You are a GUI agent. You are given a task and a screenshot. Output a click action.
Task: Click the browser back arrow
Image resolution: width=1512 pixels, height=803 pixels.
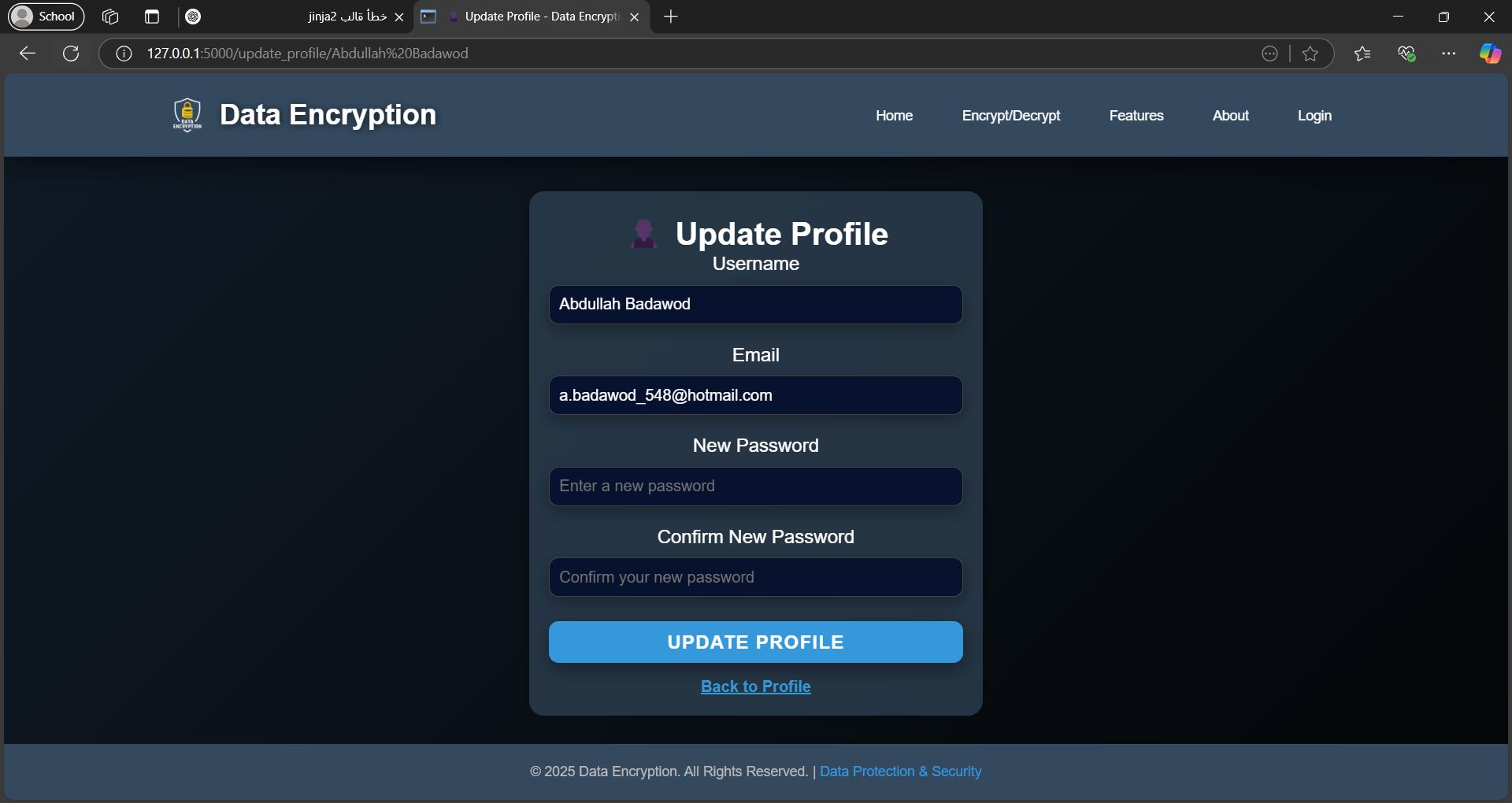[28, 54]
